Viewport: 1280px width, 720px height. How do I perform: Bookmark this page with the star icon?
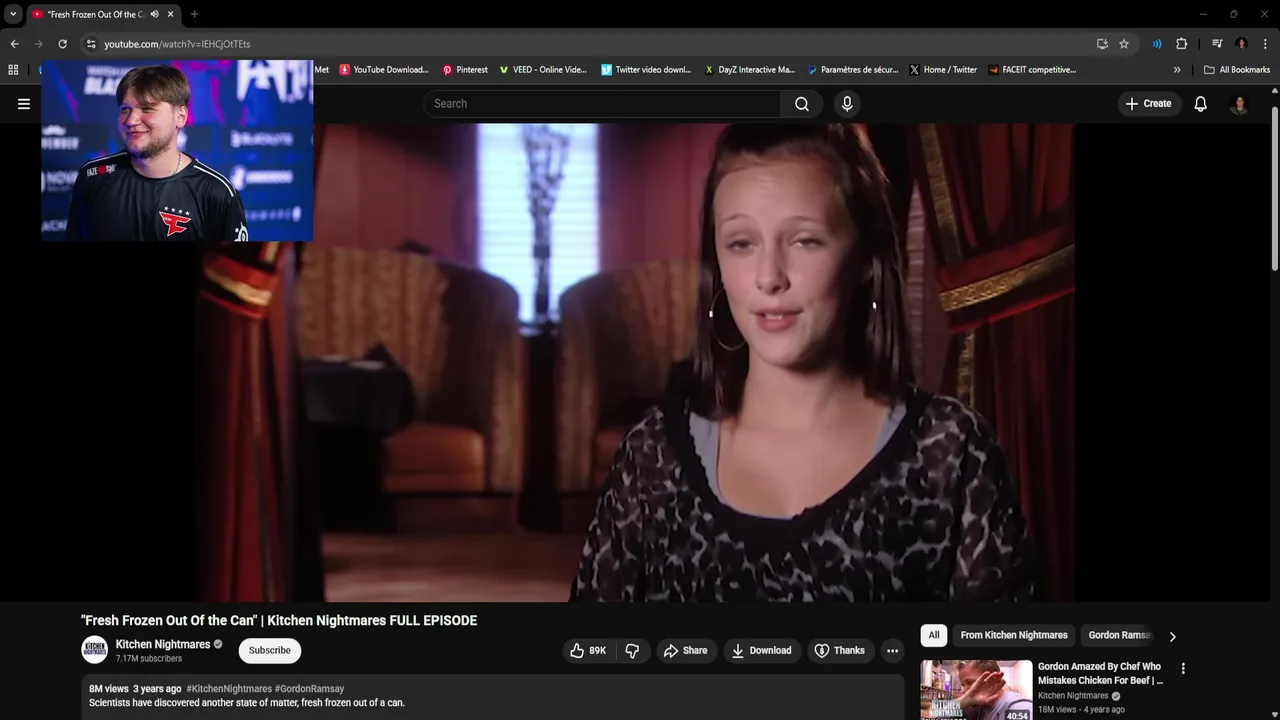[x=1124, y=44]
